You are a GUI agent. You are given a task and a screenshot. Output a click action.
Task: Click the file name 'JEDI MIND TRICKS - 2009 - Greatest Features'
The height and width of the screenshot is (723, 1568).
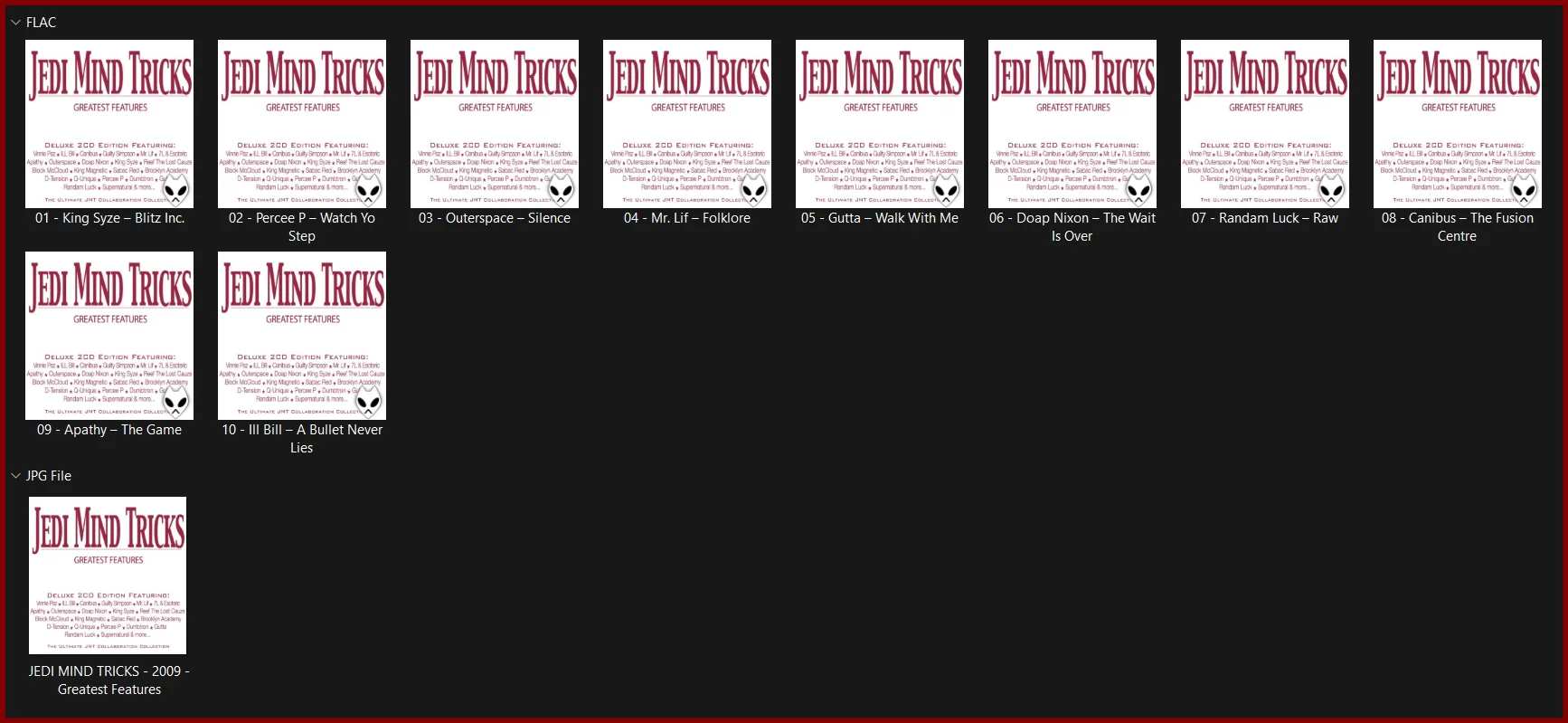click(109, 680)
